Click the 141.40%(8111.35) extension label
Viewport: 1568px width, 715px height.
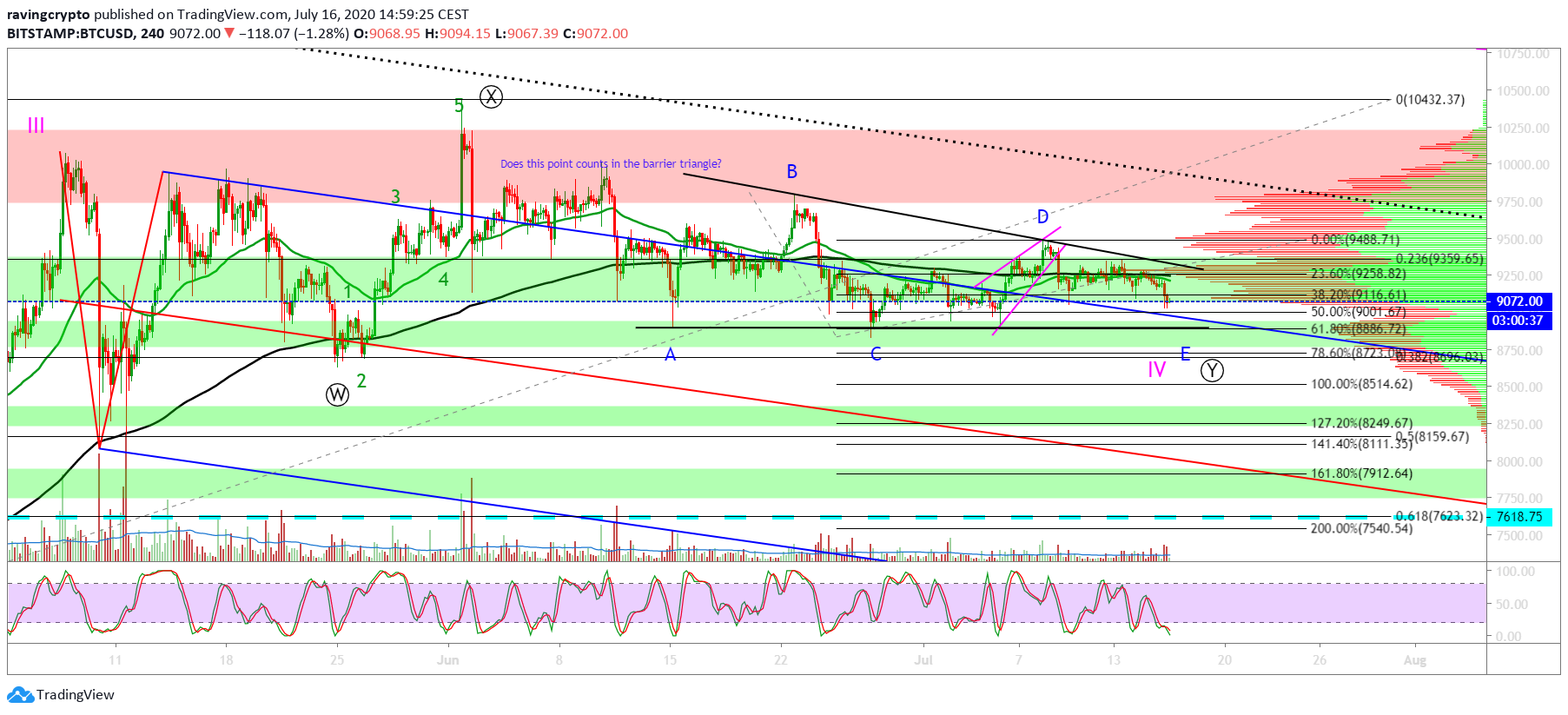pyautogui.click(x=1361, y=444)
